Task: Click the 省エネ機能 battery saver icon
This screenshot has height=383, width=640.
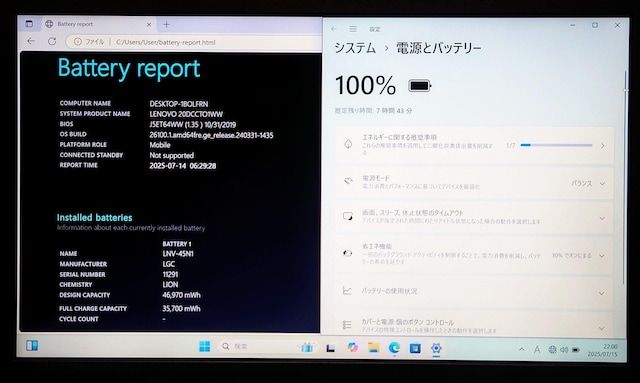Action: (348, 253)
